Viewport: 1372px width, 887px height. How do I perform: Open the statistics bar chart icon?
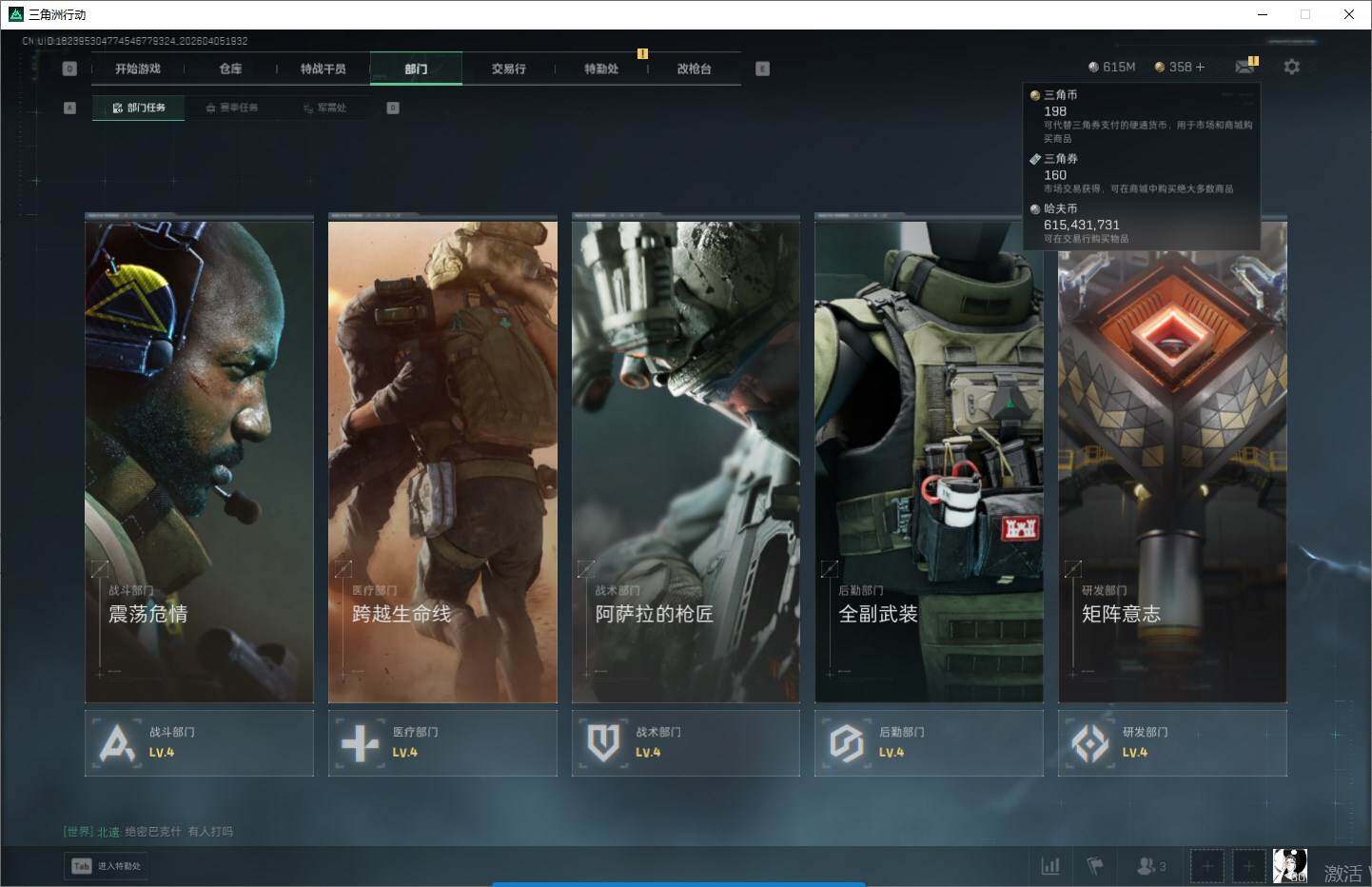pos(1050,866)
